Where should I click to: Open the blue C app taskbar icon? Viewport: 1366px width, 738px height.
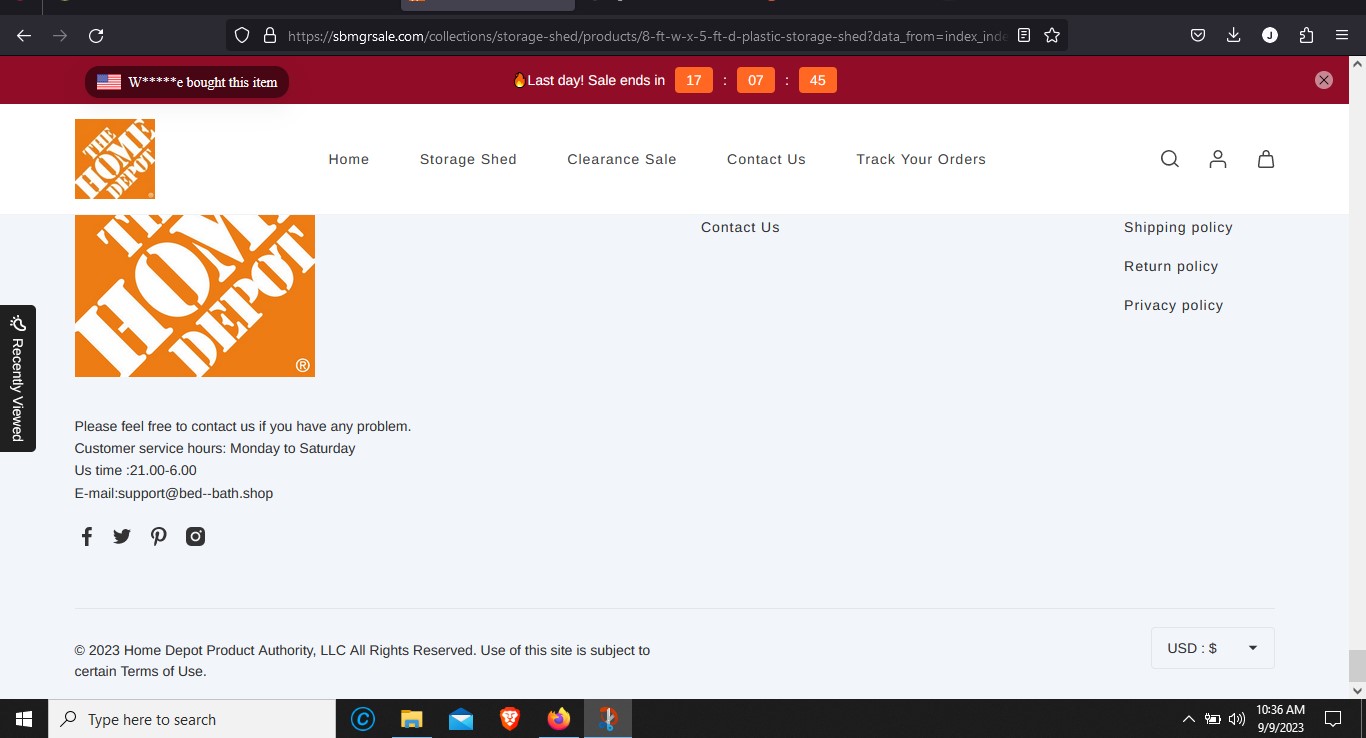click(362, 719)
